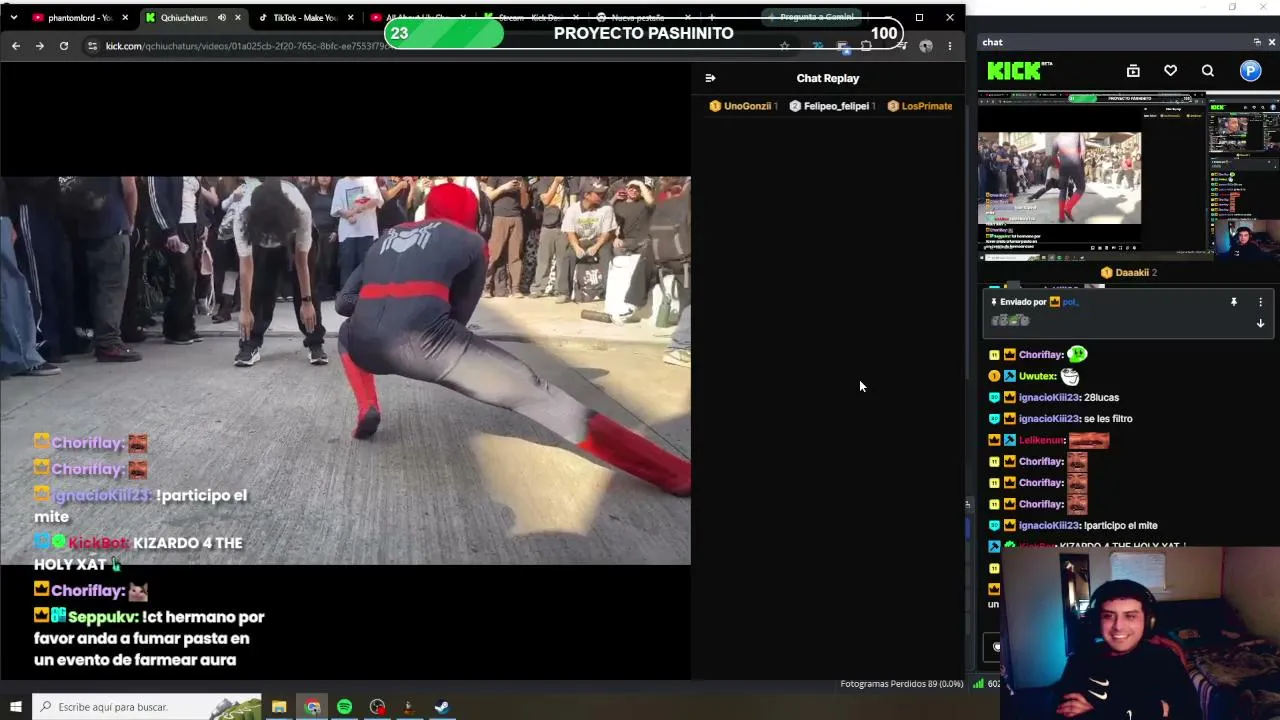The image size is (1280, 720).
Task: Open the Chrome three-dot menu
Action: (x=949, y=46)
